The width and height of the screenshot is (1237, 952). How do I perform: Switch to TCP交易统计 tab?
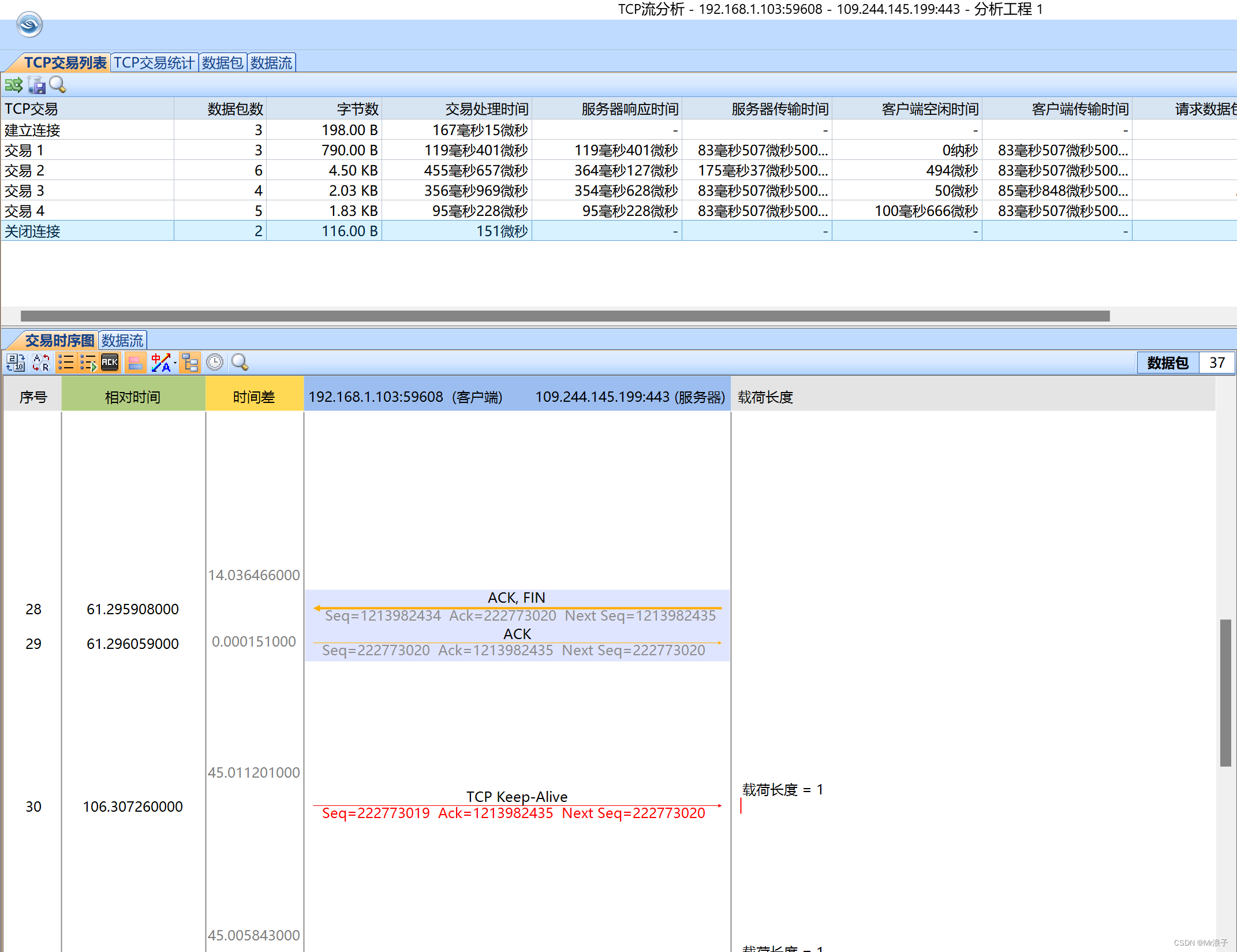(x=154, y=63)
